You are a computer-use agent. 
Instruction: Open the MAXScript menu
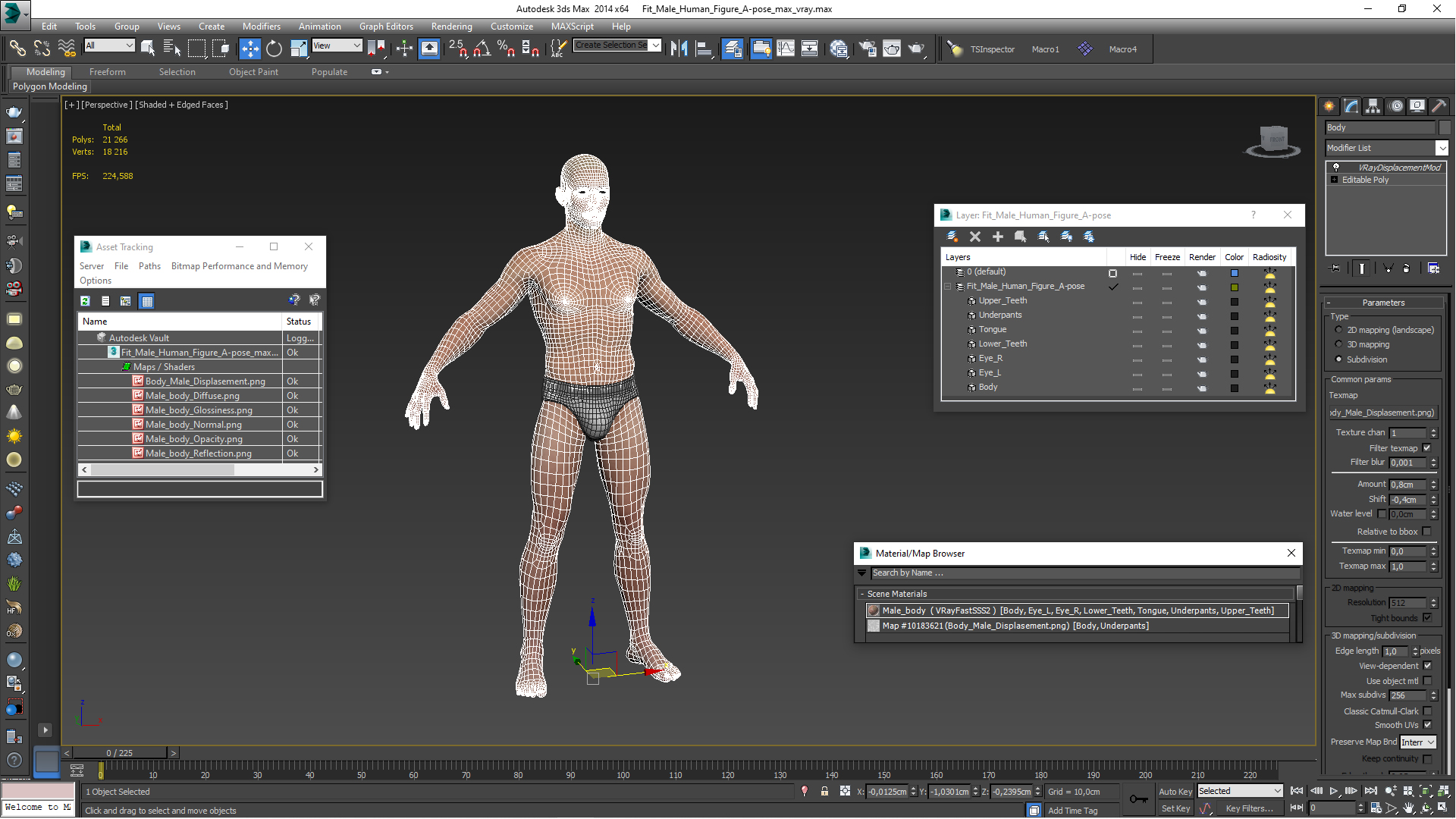pyautogui.click(x=572, y=27)
